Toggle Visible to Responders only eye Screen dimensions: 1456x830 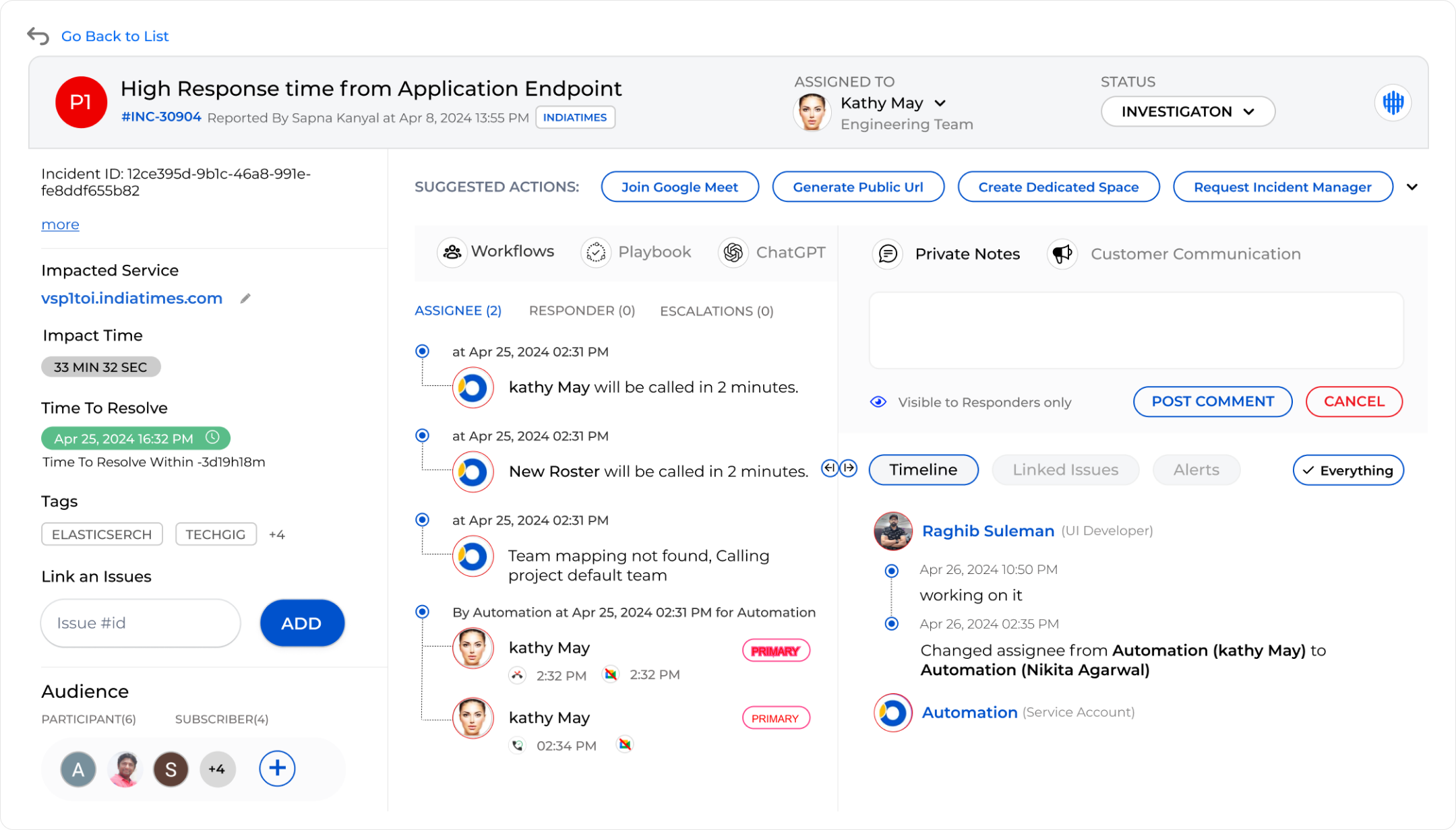[878, 402]
